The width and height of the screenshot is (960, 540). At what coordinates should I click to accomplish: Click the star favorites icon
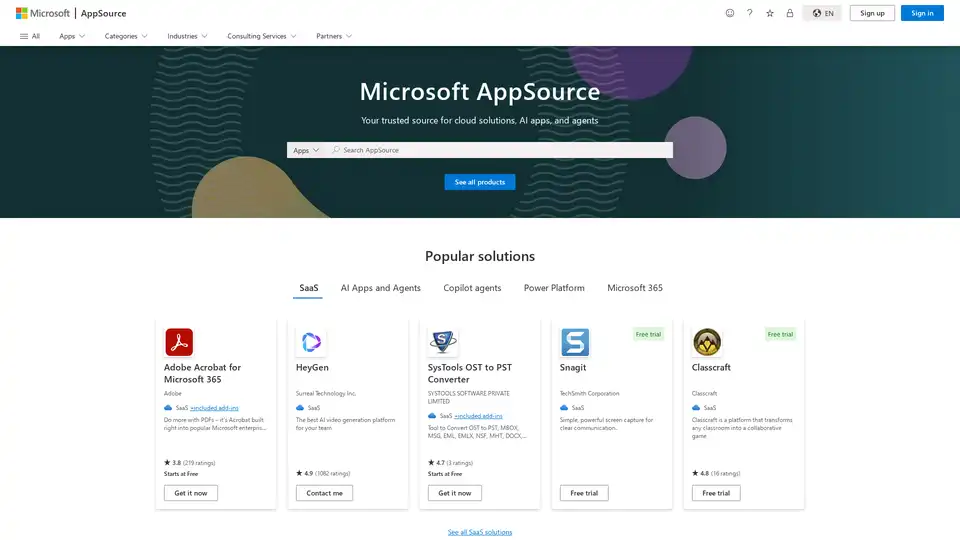pos(770,13)
